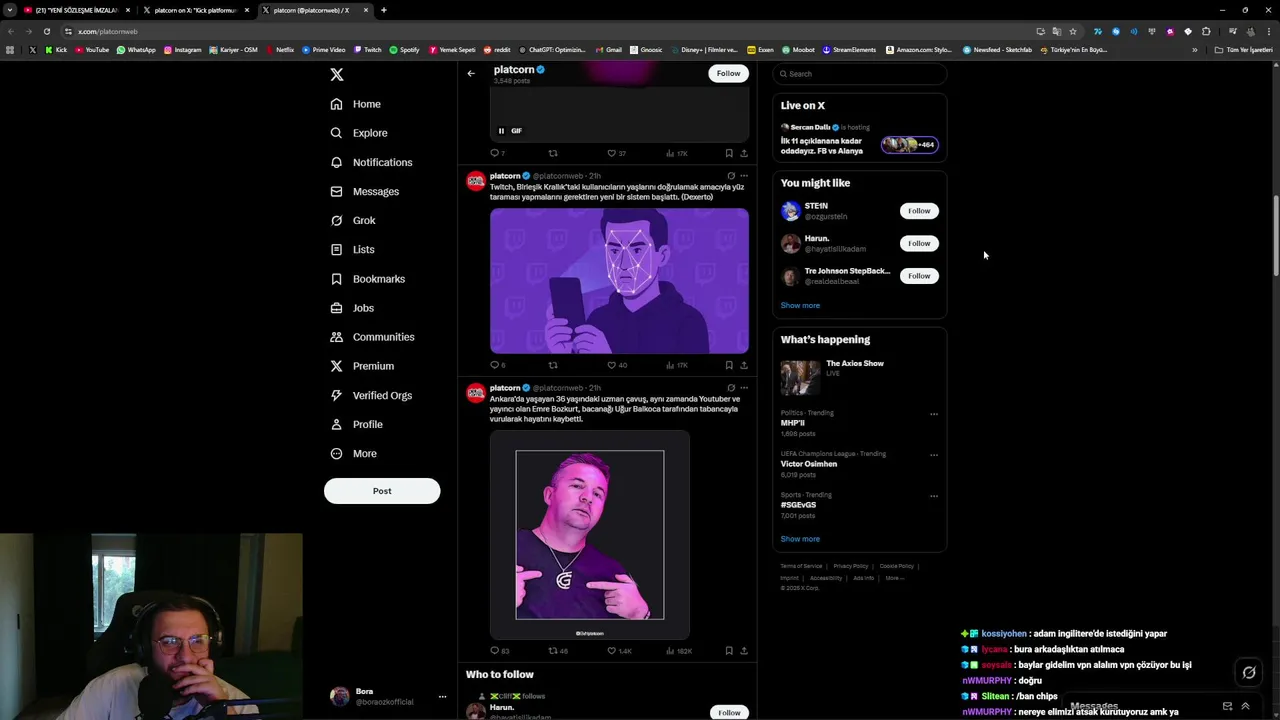Click the Profile person icon
Screen dimensions: 1280x720
click(336, 424)
